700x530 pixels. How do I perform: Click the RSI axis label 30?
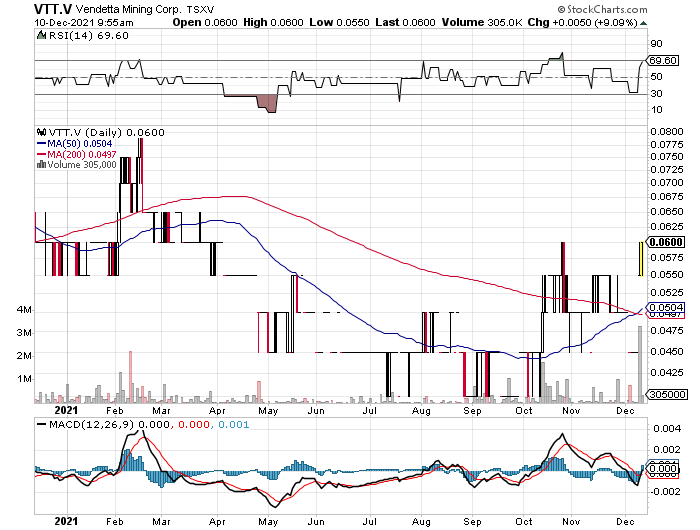click(x=656, y=94)
